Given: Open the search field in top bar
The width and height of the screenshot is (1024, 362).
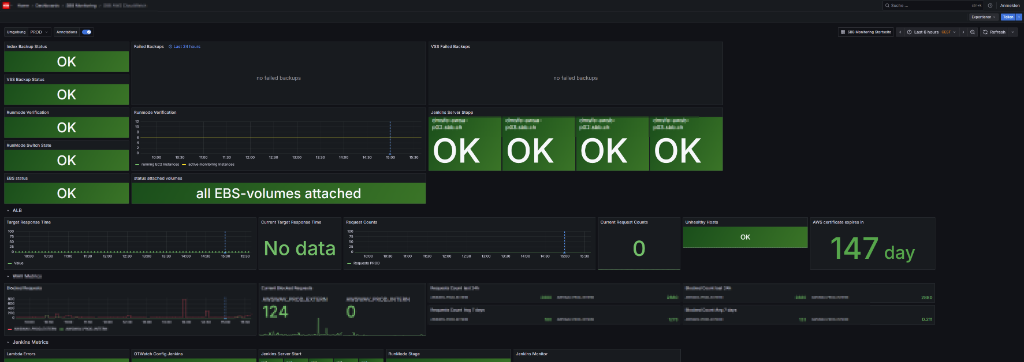Looking at the screenshot, I should (x=933, y=5).
